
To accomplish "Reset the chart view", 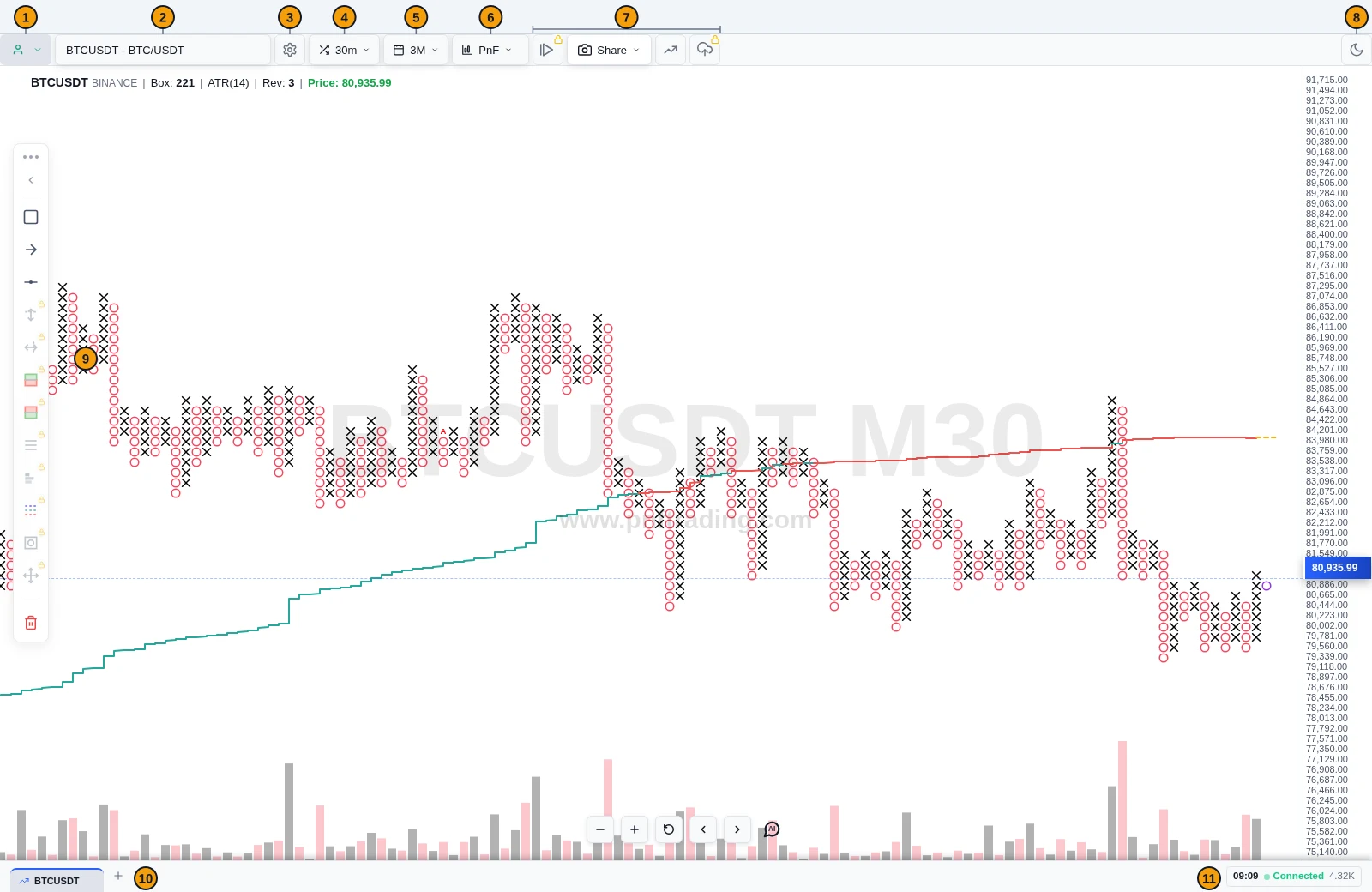I will pyautogui.click(x=669, y=829).
